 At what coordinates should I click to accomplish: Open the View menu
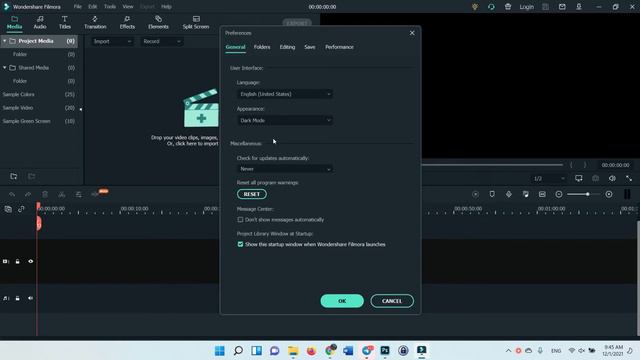[128, 7]
